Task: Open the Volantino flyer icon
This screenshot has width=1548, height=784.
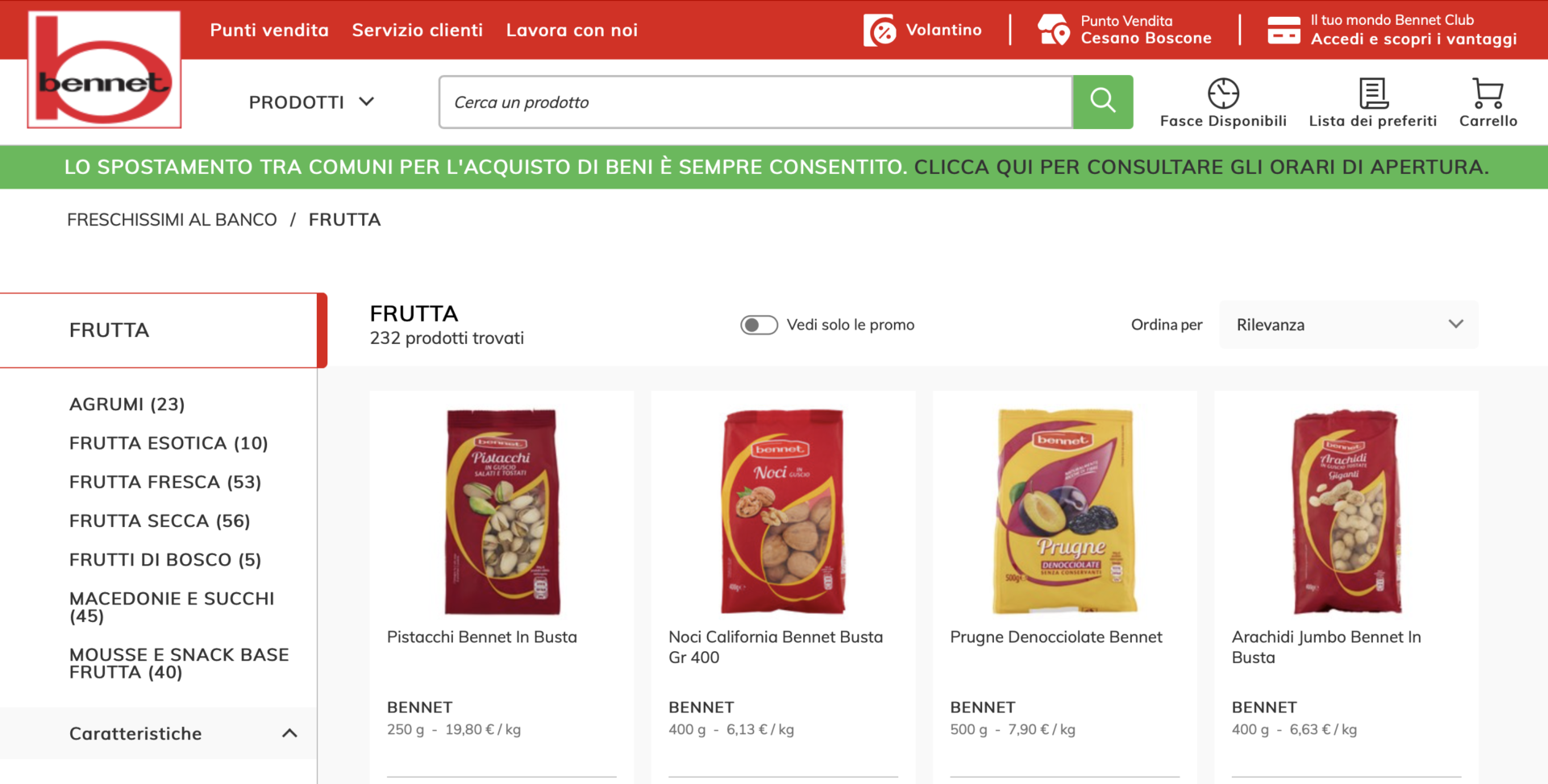Action: tap(880, 31)
